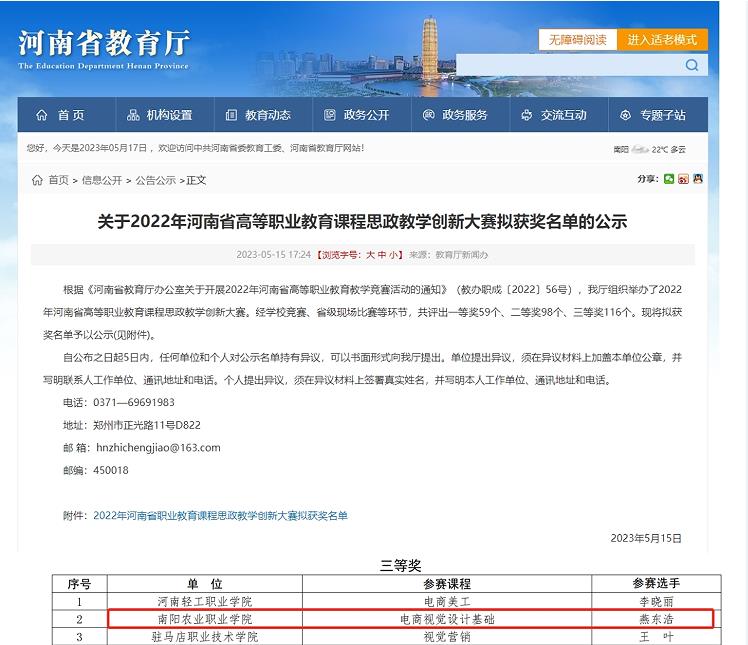Click the icon beside 专题子站

pyautogui.click(x=625, y=115)
